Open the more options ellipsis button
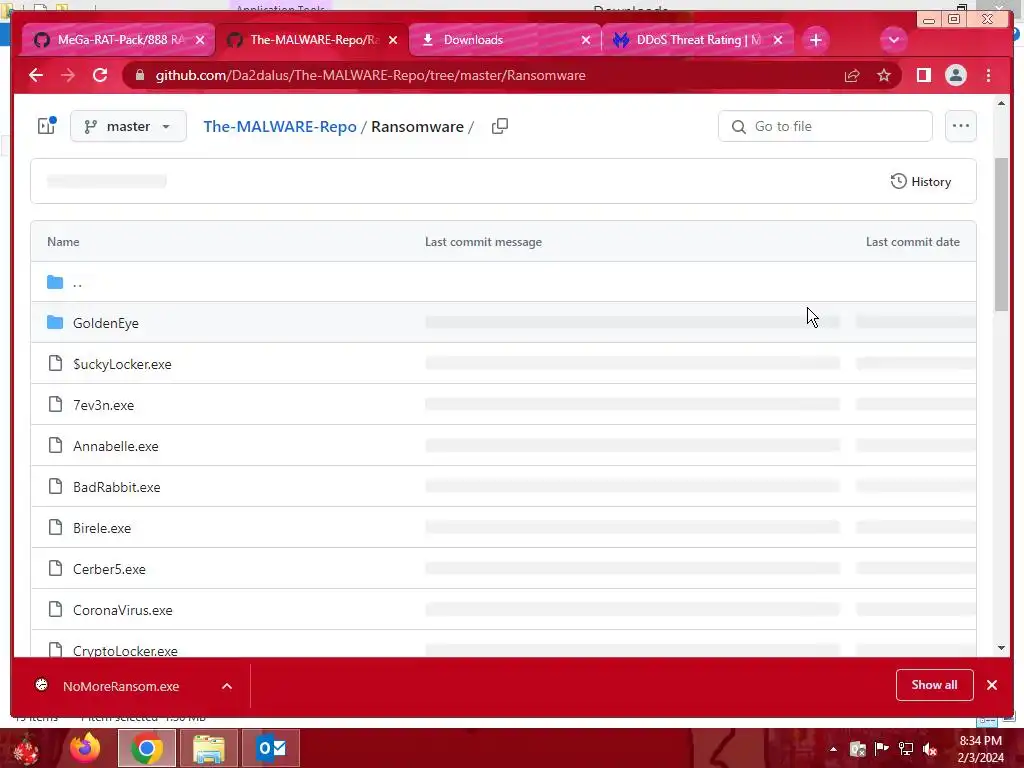1024x768 pixels. coord(961,126)
